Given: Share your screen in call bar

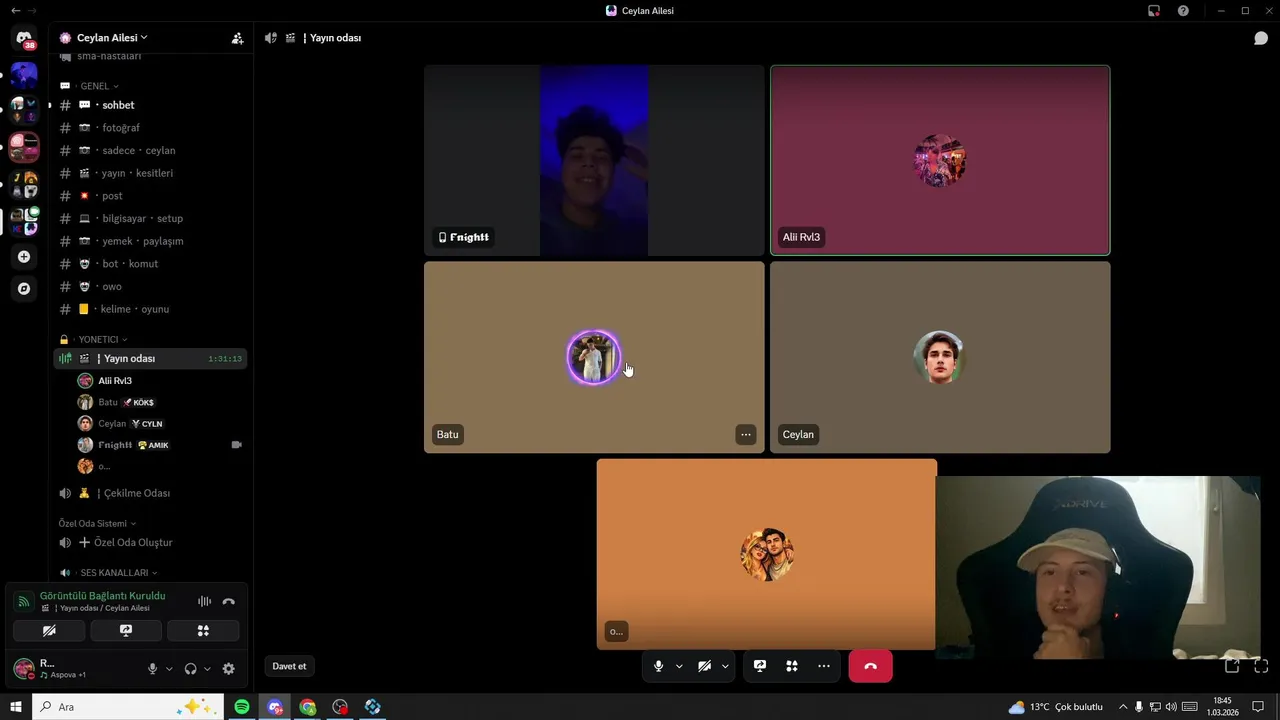Looking at the screenshot, I should tap(760, 666).
